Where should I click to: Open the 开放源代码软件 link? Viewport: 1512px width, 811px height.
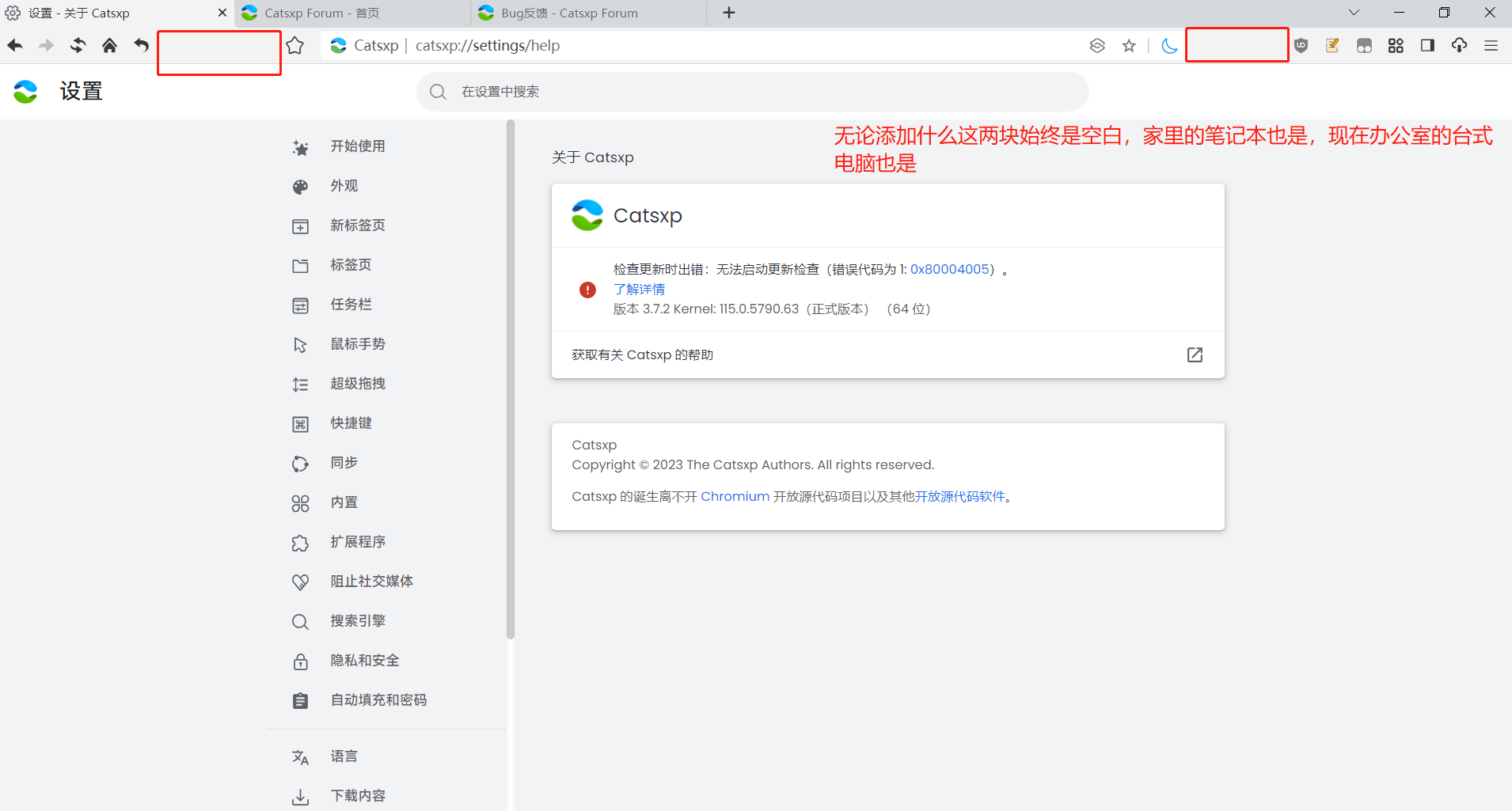959,497
